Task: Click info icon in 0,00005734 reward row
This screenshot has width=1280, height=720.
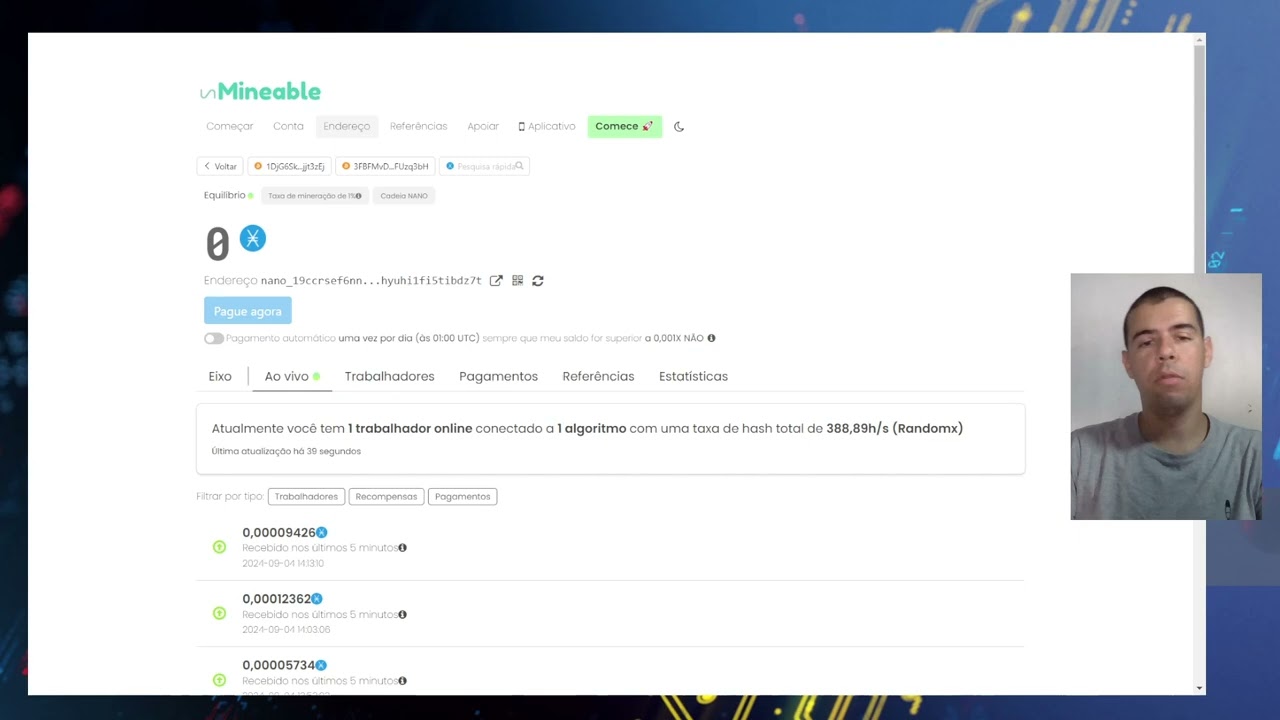Action: pyautogui.click(x=402, y=681)
